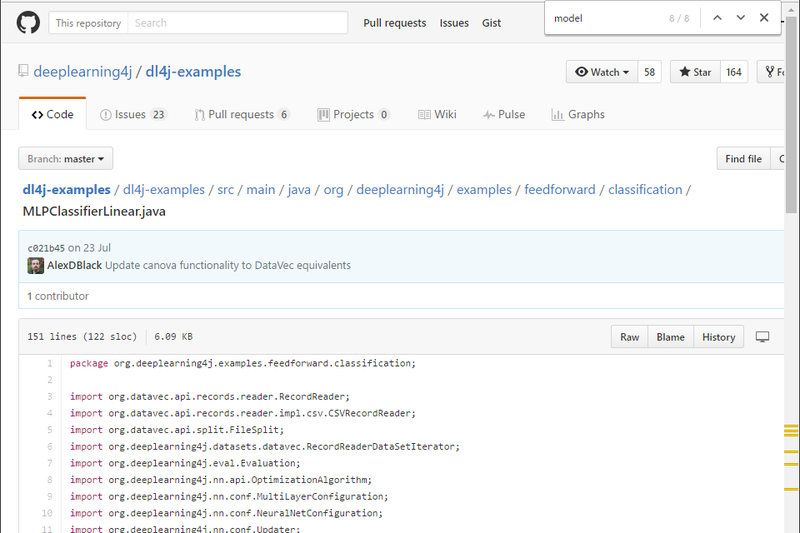This screenshot has width=800, height=533.
Task: Open the deeplearning4j breadcrumb folder
Action: point(400,190)
